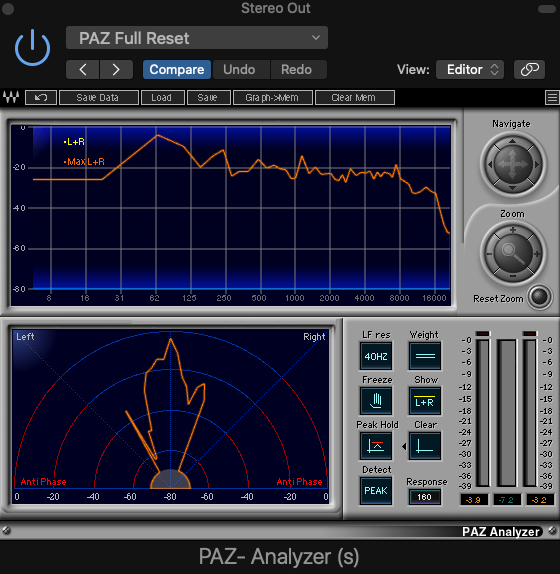Click the Clear peak button
The image size is (560, 574).
coord(425,446)
